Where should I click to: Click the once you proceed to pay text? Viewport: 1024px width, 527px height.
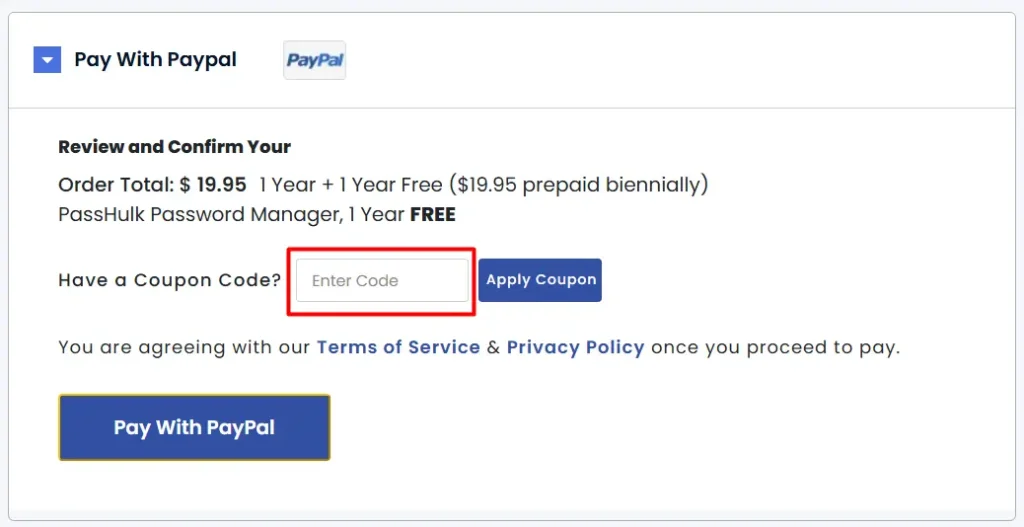coord(775,347)
